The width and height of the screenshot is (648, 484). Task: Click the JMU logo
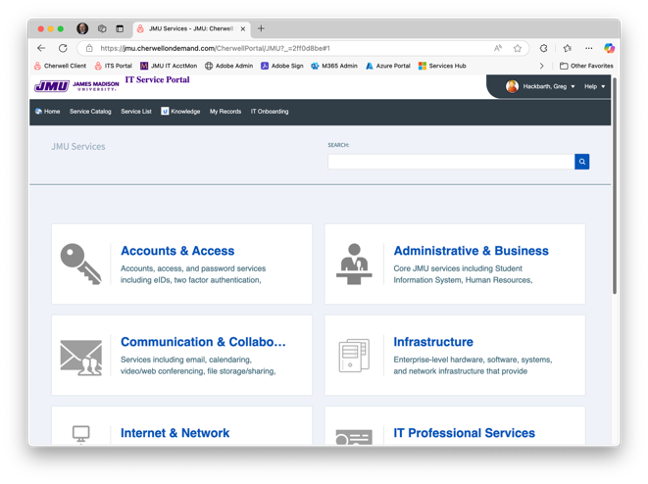tap(76, 86)
